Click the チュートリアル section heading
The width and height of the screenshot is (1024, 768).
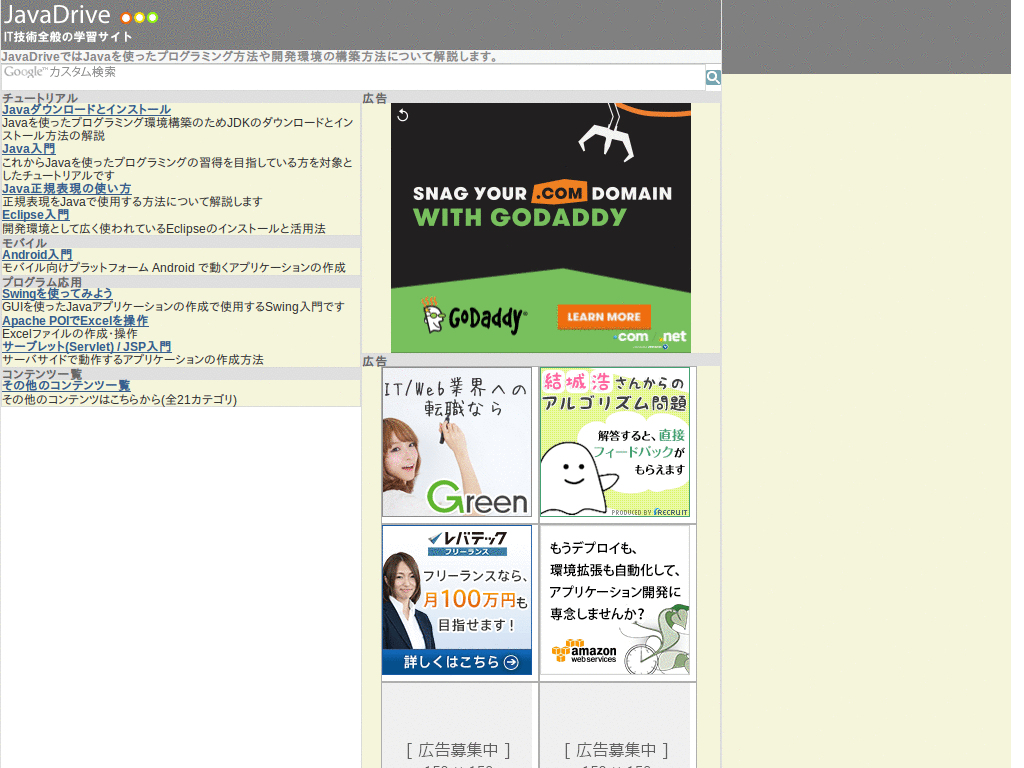[40, 98]
